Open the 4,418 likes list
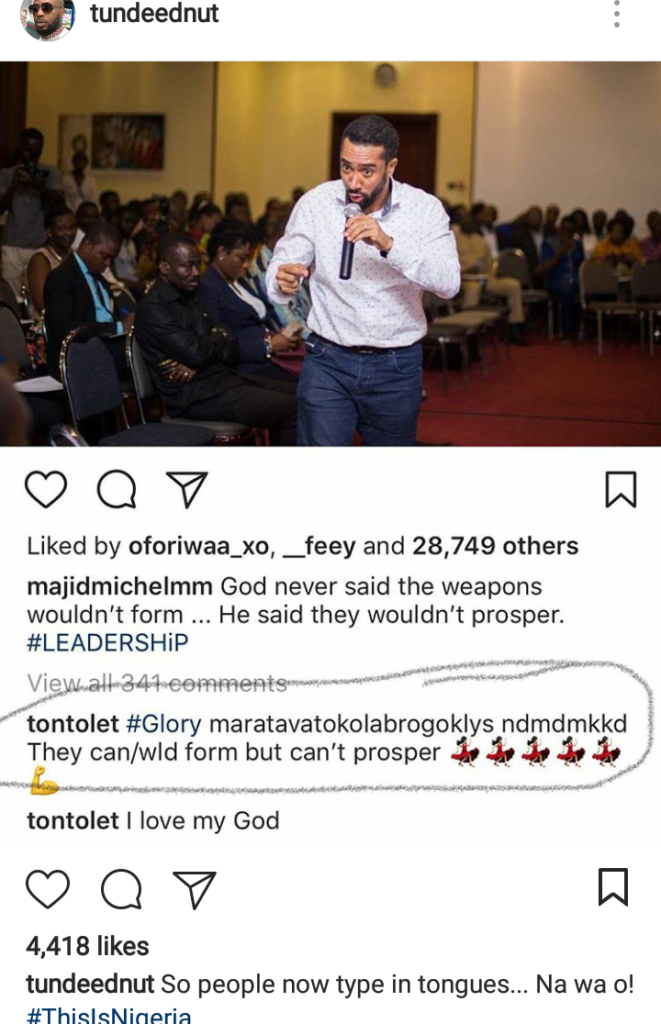661x1024 pixels. pyautogui.click(x=88, y=946)
